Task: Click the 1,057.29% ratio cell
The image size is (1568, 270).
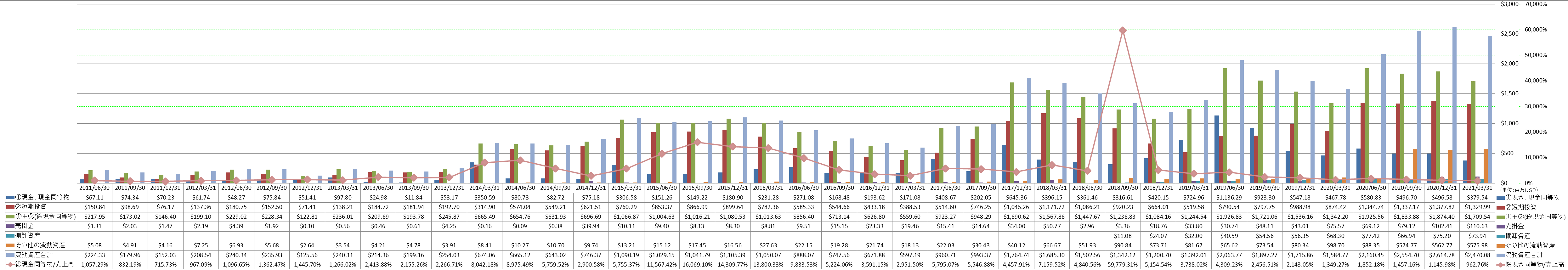Action: click(95, 265)
